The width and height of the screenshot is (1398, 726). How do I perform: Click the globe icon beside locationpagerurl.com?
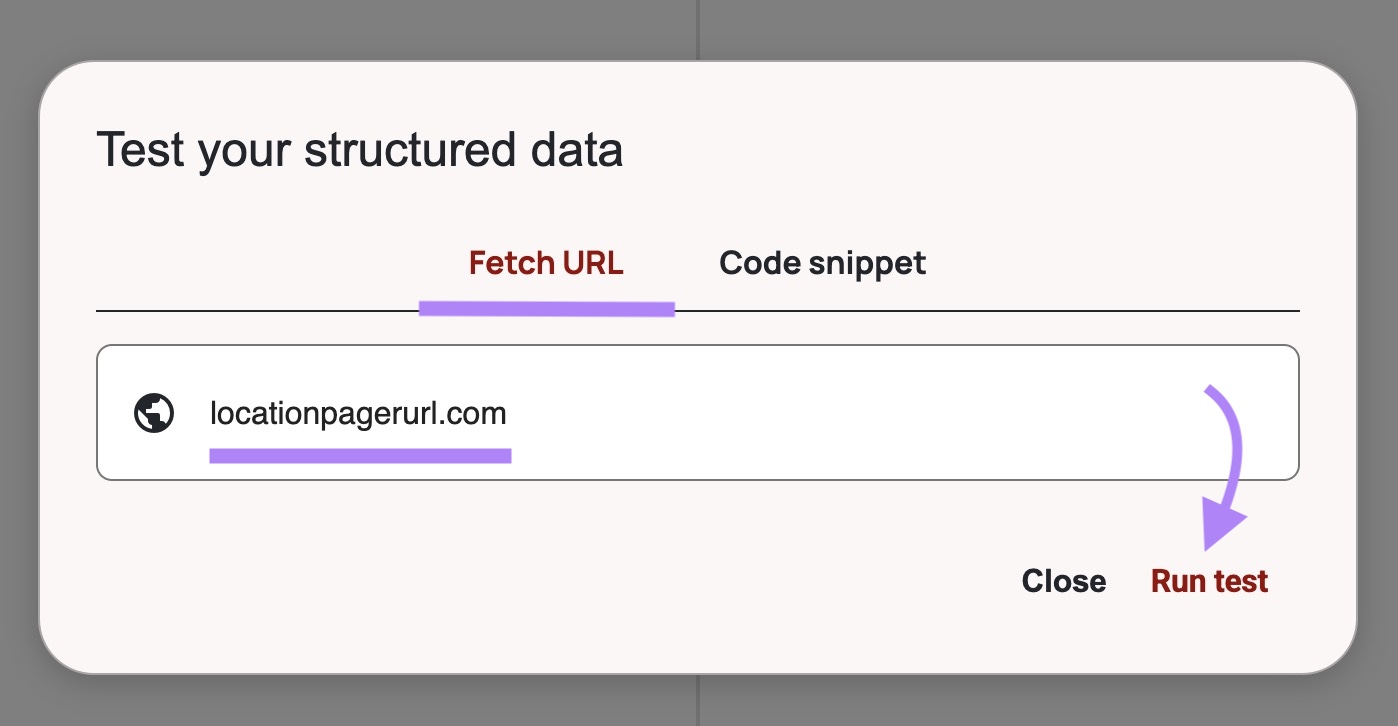[152, 413]
